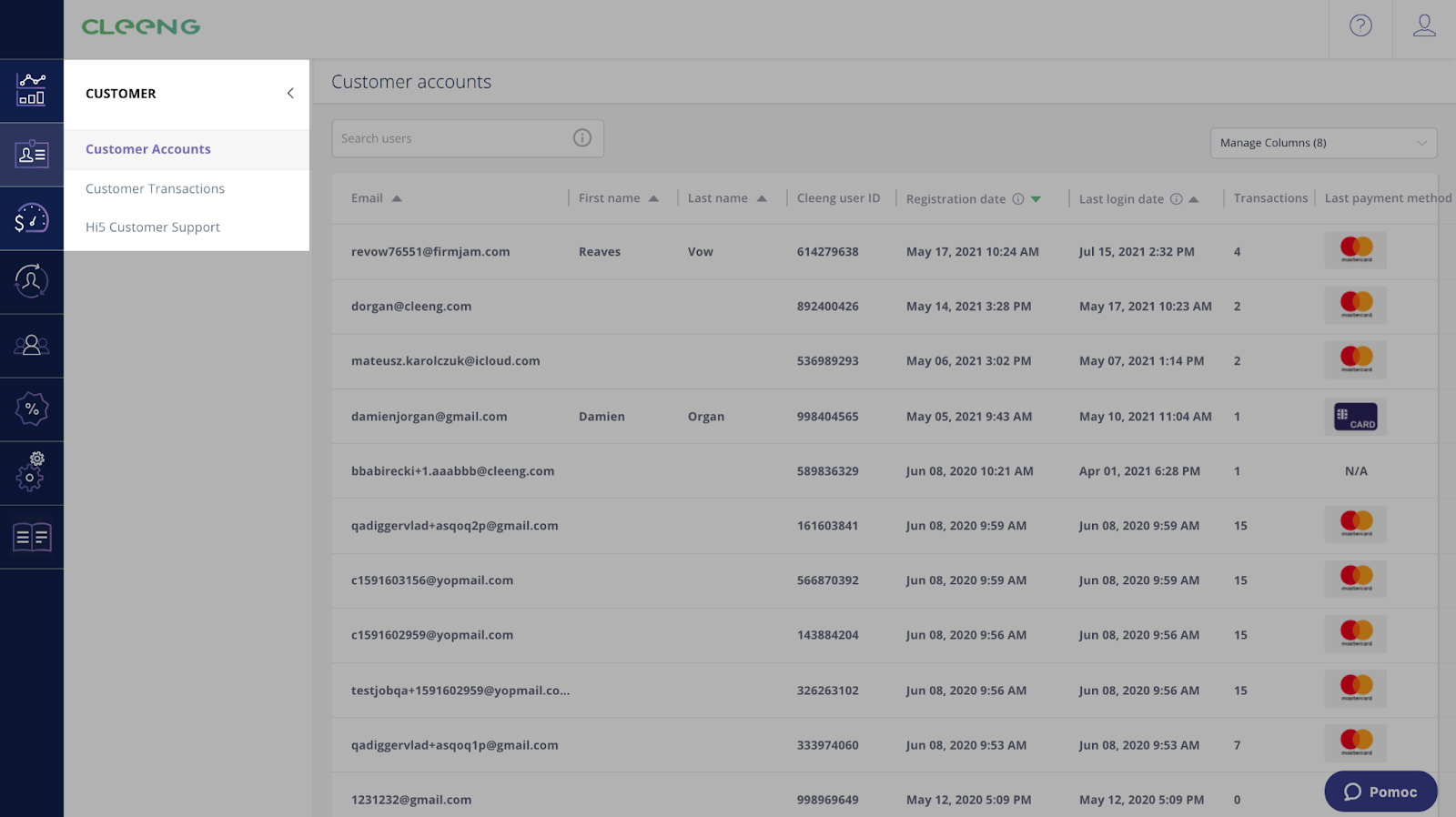
Task: Click Mastercard icon for qadiggervlad+asqoq1p@gmail.com
Action: point(1356,744)
